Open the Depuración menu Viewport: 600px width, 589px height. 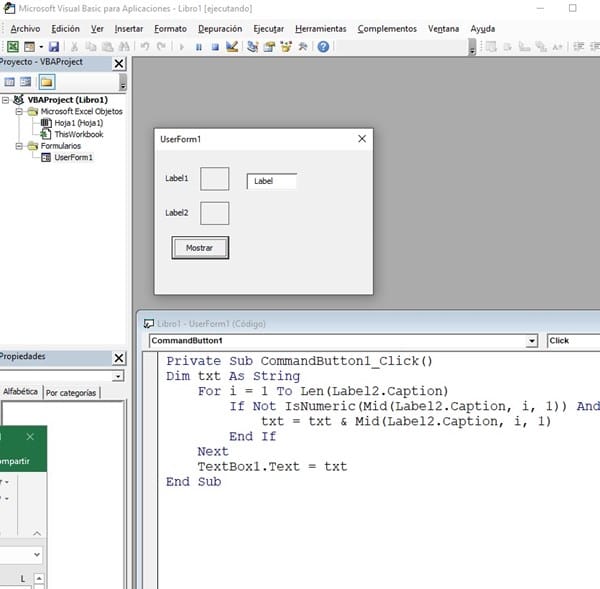pos(220,29)
